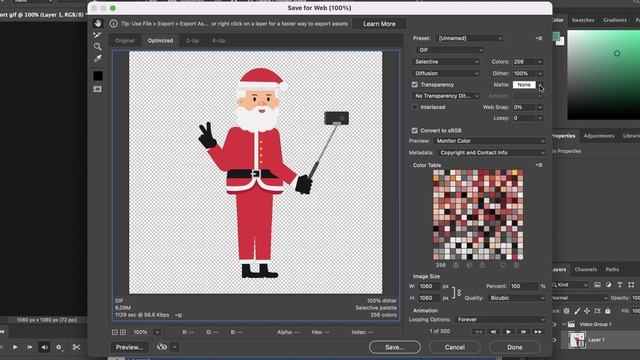The image size is (640, 360).
Task: Switch to the Optimized tab
Action: pyautogui.click(x=160, y=40)
